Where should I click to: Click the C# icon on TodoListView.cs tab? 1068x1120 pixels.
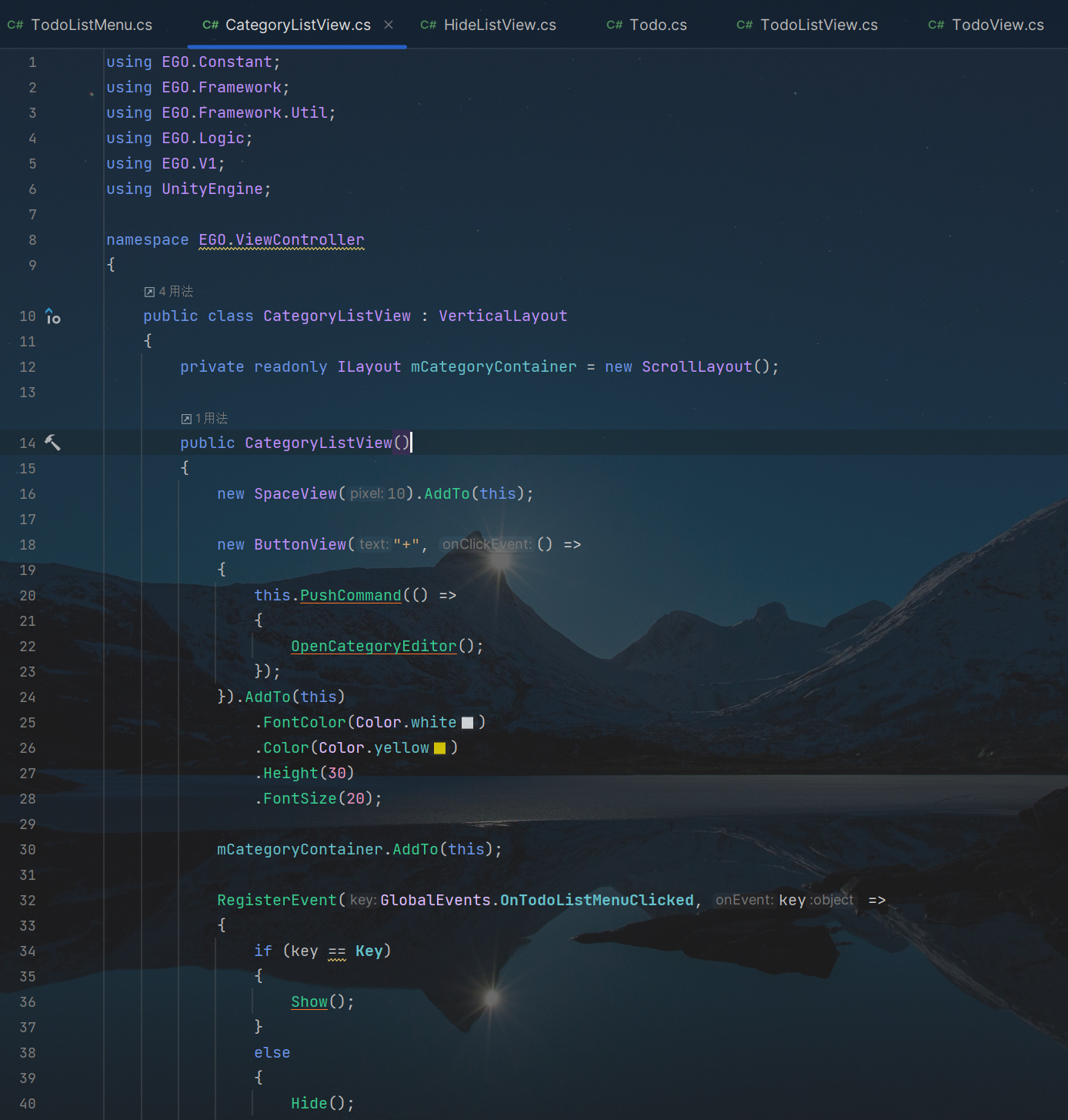[x=745, y=25]
